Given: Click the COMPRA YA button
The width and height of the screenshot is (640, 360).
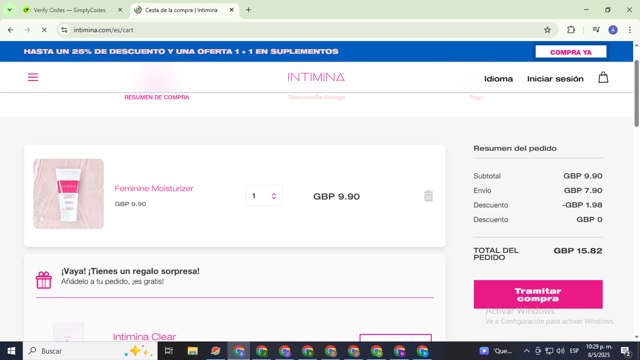Looking at the screenshot, I should coord(571,52).
